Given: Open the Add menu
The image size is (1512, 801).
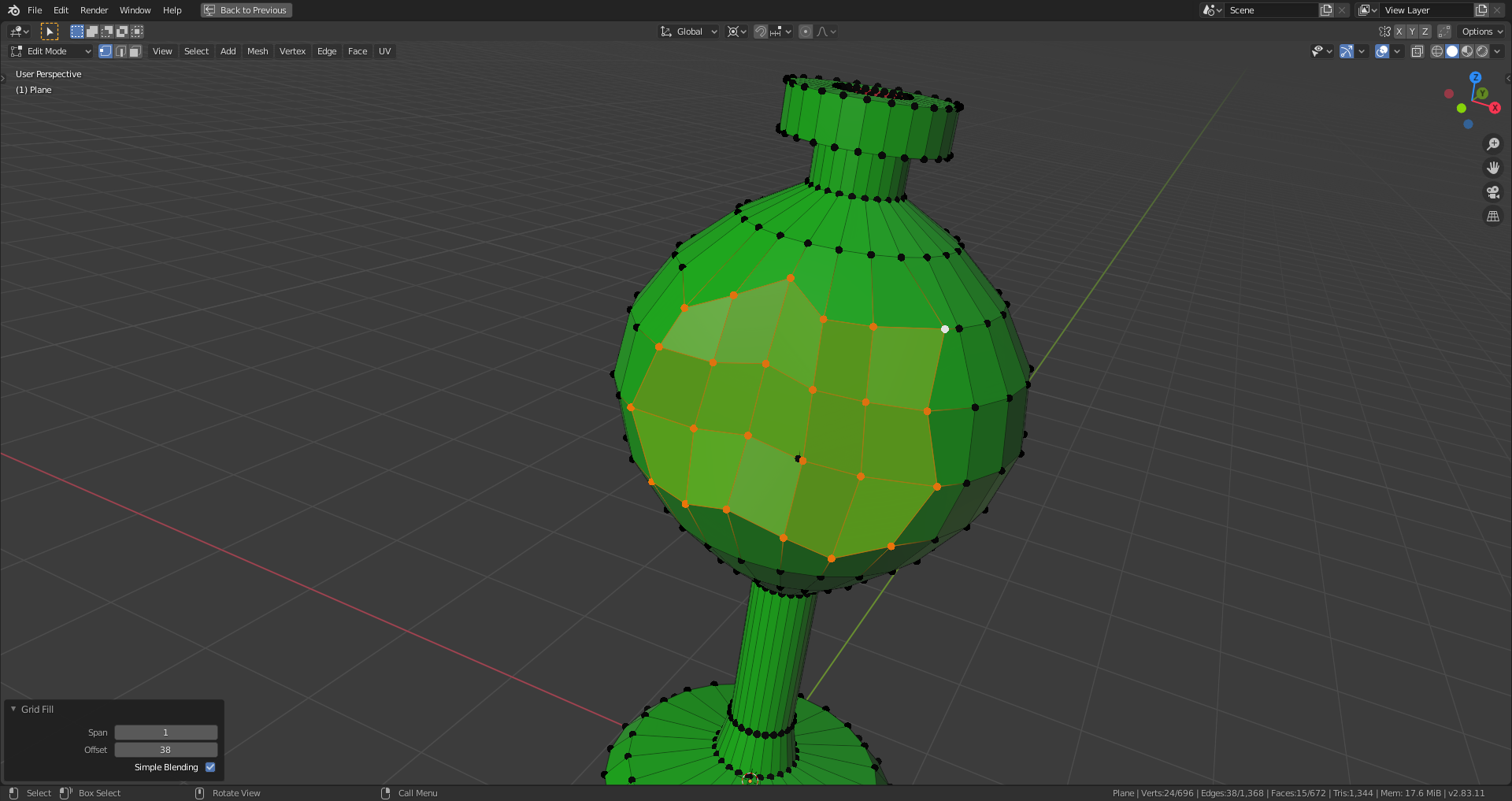Looking at the screenshot, I should (228, 51).
